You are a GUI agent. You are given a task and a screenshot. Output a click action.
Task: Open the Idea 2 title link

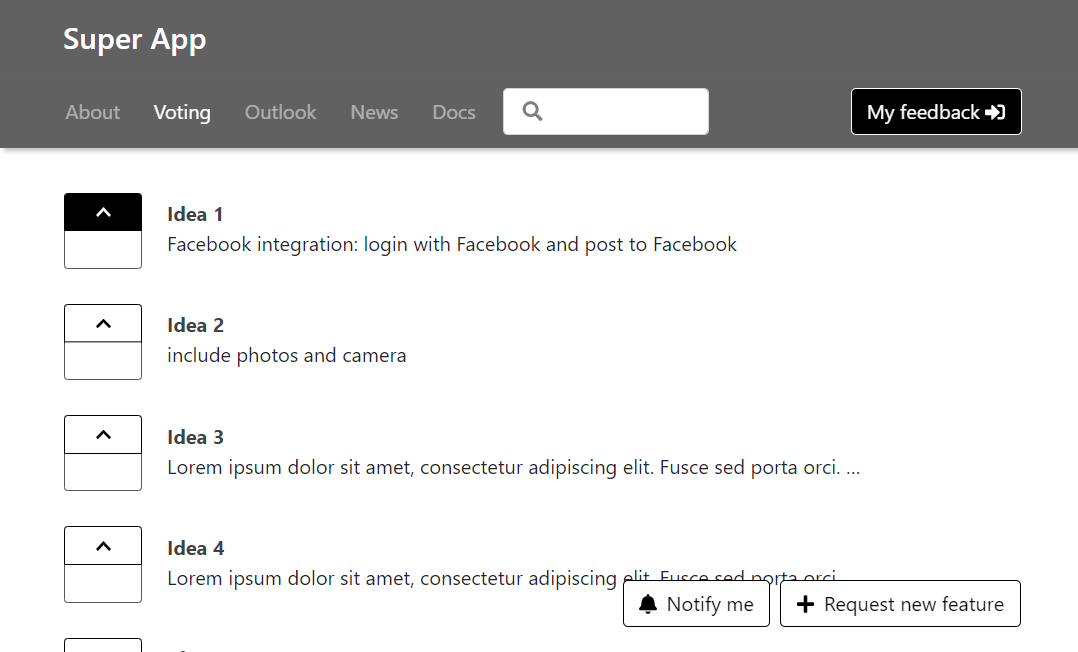coord(195,325)
